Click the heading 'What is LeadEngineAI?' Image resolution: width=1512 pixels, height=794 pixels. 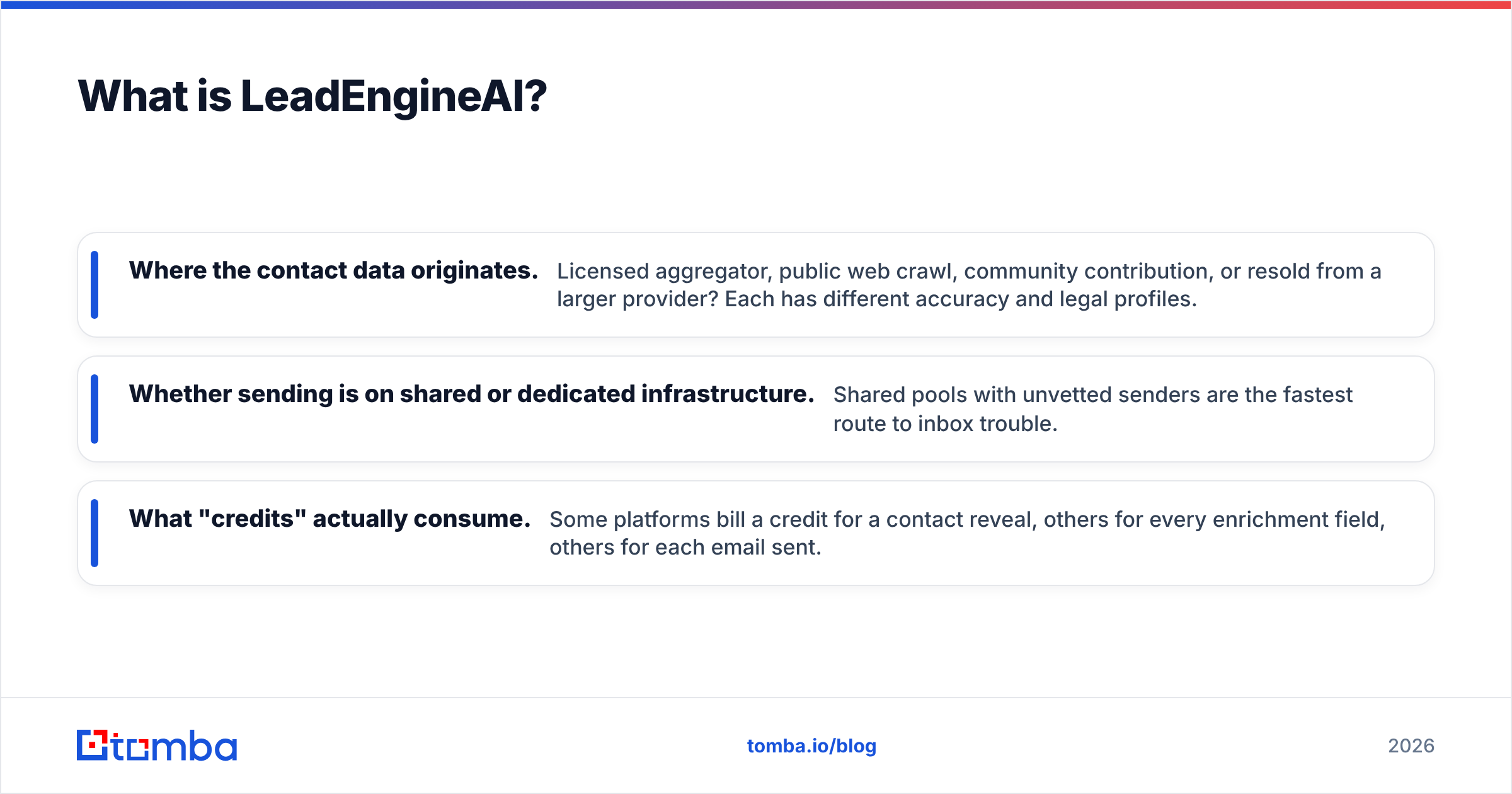312,96
